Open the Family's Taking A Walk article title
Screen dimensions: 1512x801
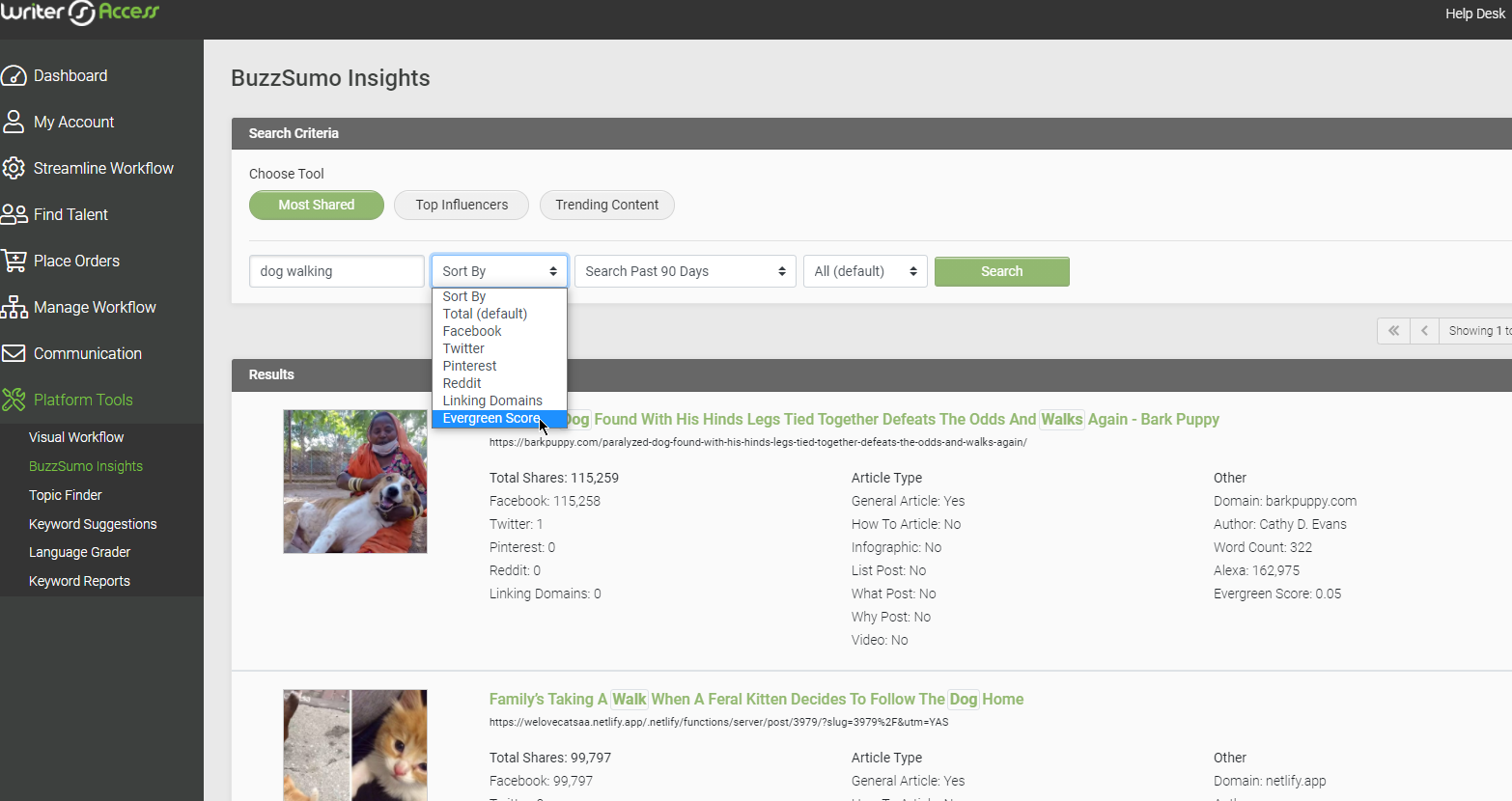point(756,699)
